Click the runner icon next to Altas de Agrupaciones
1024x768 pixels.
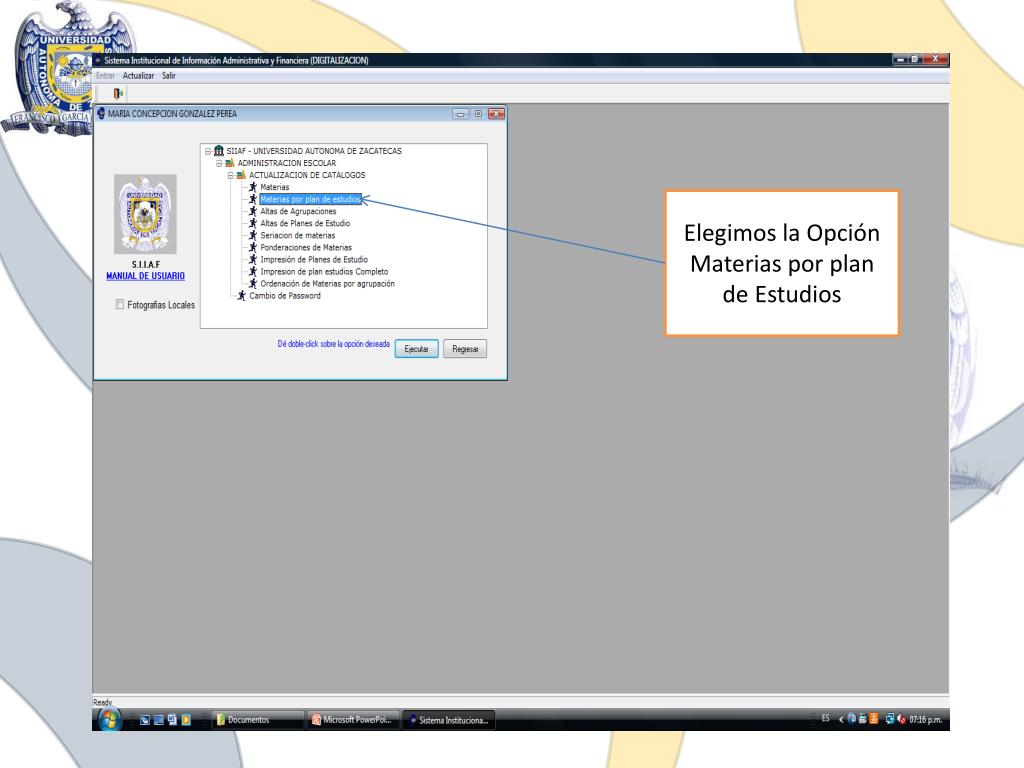[x=253, y=212]
